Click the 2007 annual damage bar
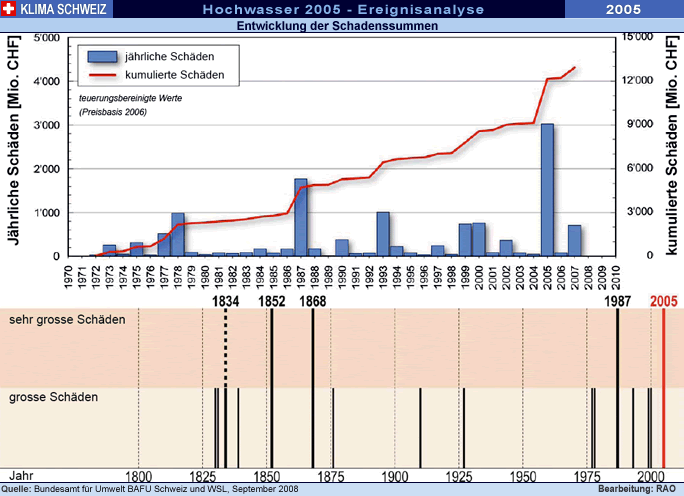Image resolution: width=684 pixels, height=496 pixels. pos(574,240)
